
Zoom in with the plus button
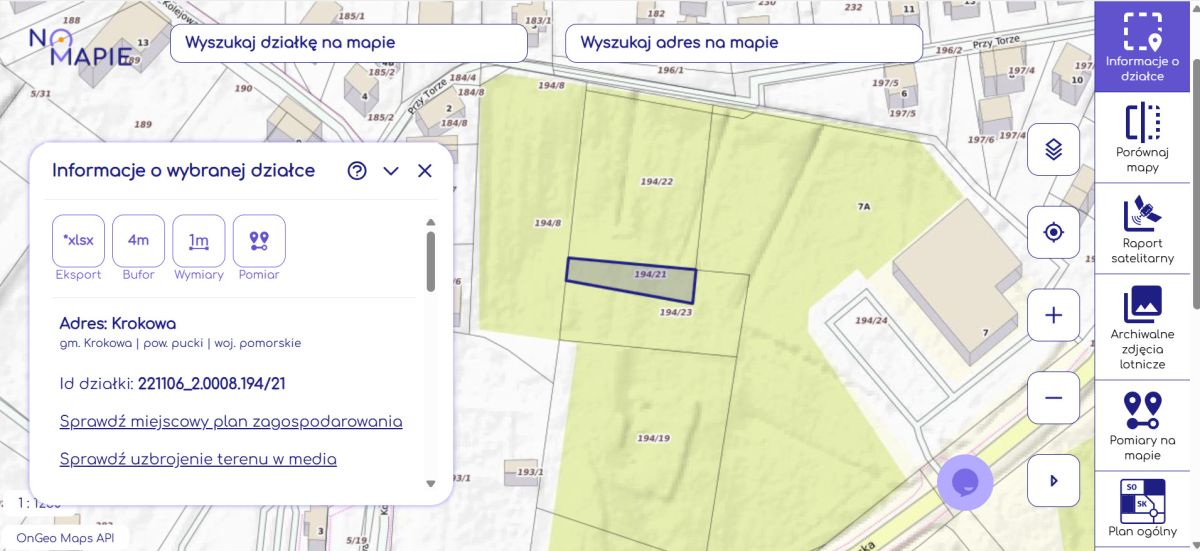pos(1053,316)
